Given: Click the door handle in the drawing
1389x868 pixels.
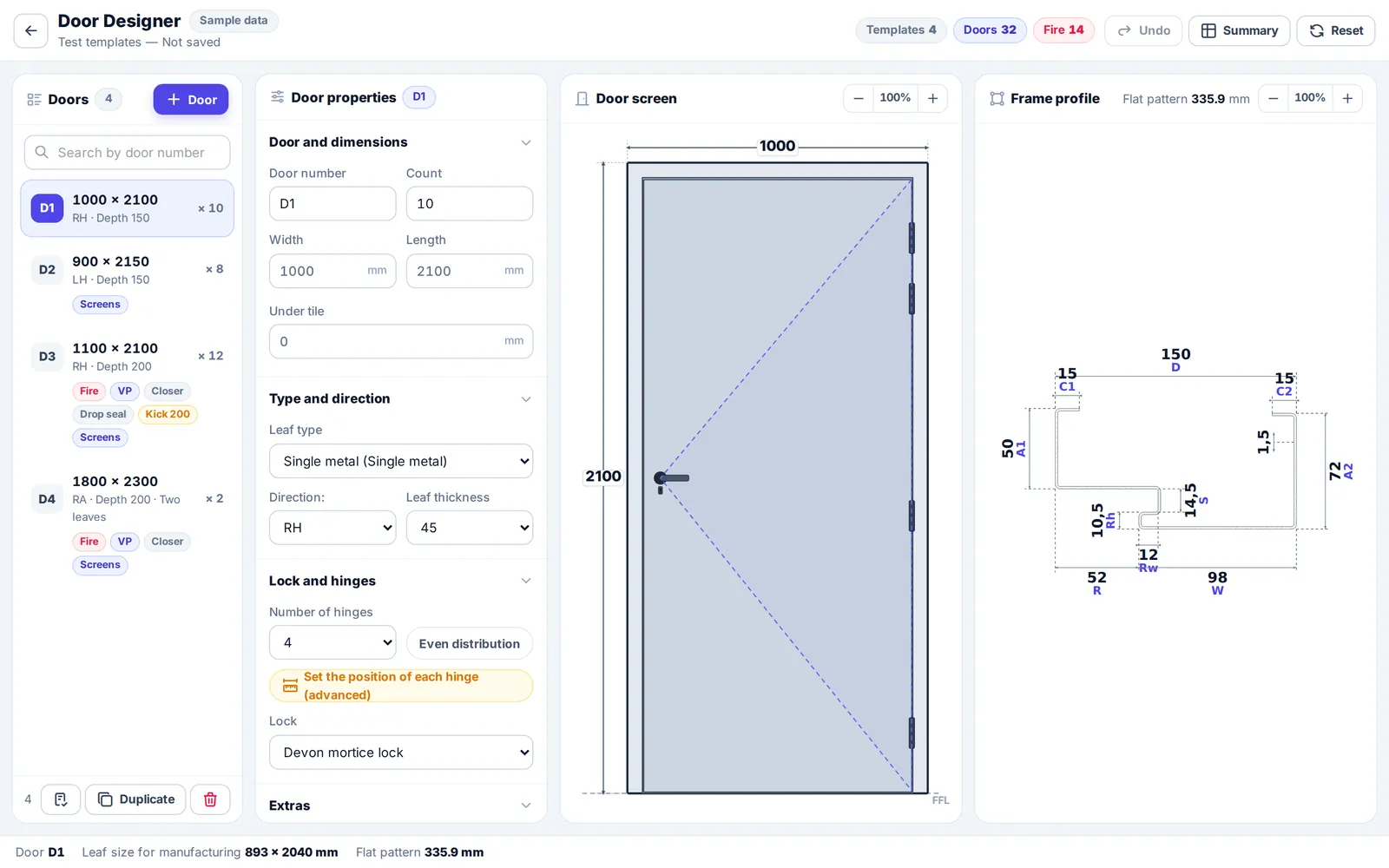Looking at the screenshot, I should click(671, 479).
